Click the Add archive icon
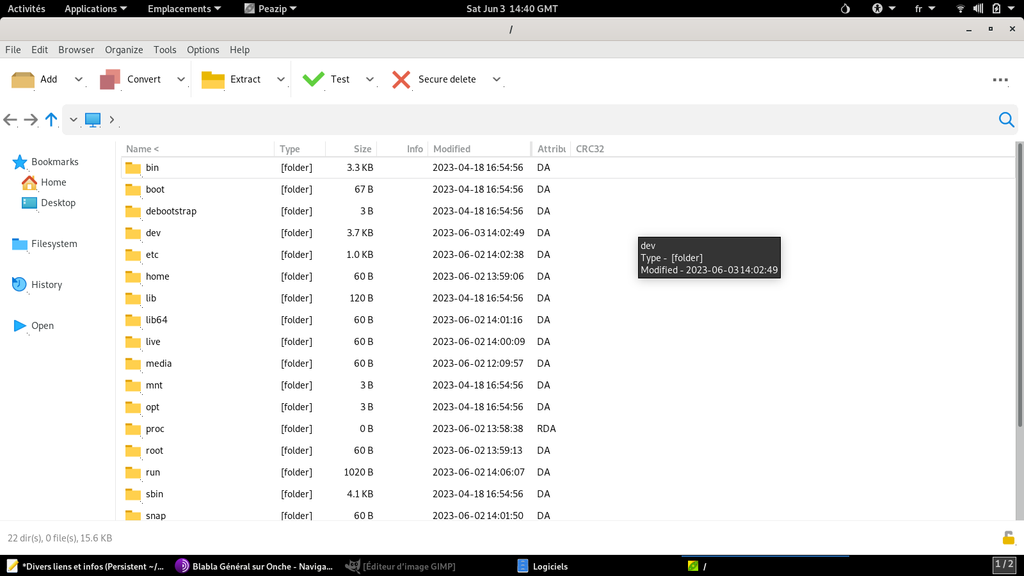This screenshot has width=1024, height=576. pos(23,79)
